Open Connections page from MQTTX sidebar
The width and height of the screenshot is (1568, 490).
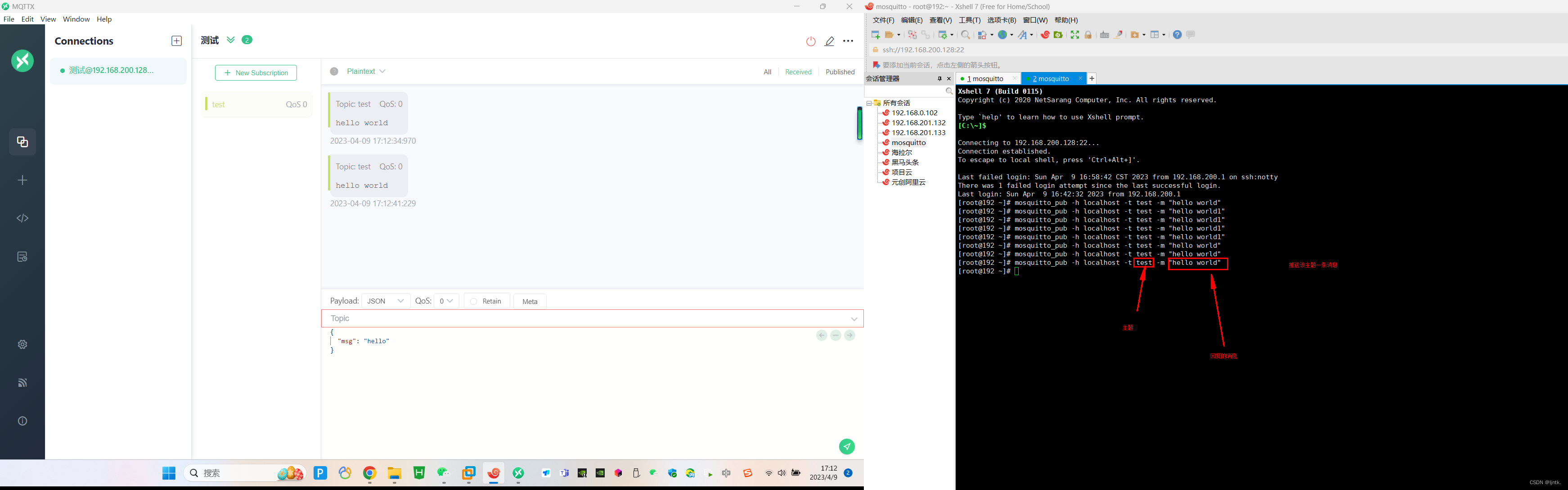(22, 142)
